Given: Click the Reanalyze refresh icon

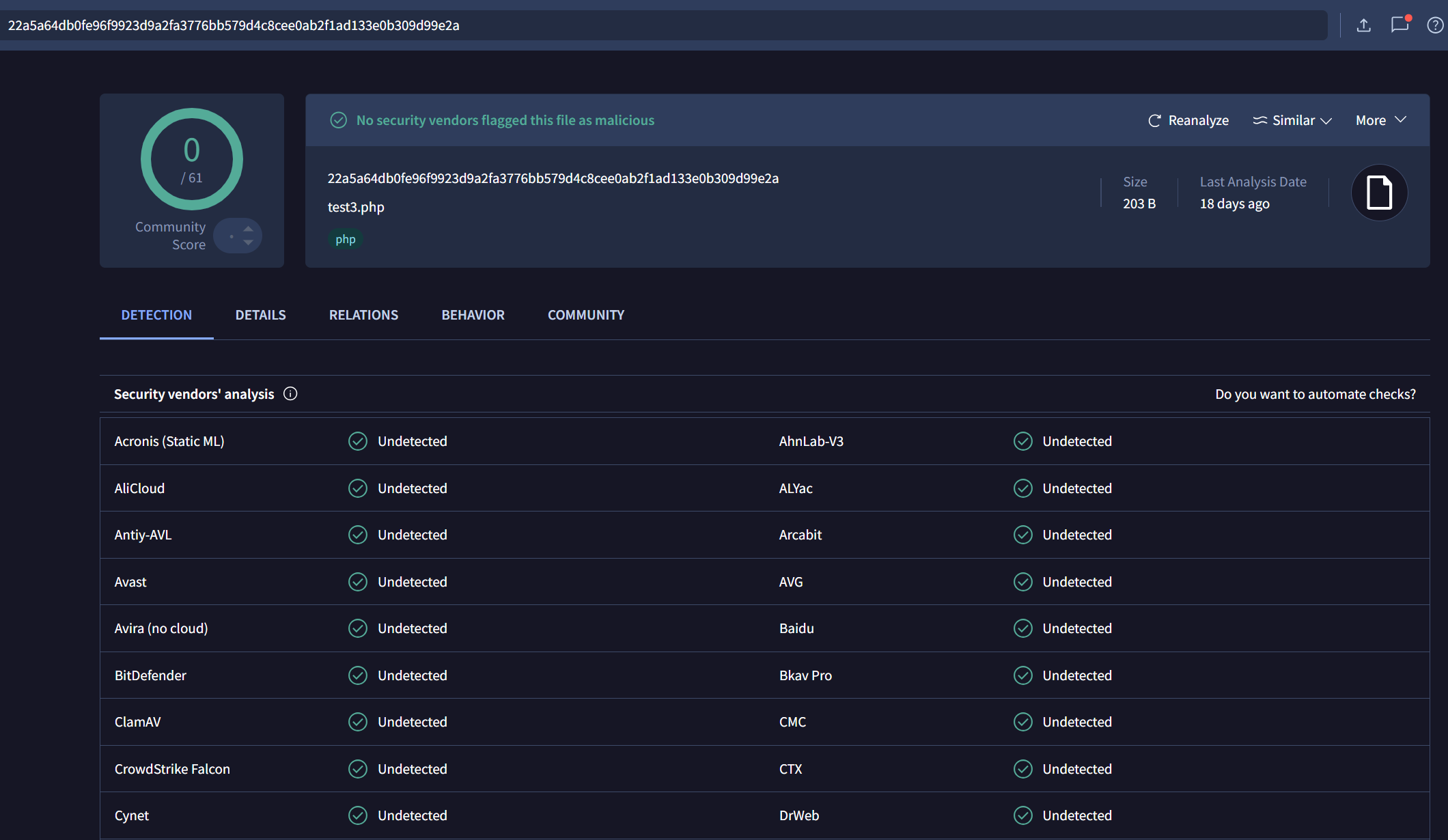Looking at the screenshot, I should pyautogui.click(x=1154, y=120).
